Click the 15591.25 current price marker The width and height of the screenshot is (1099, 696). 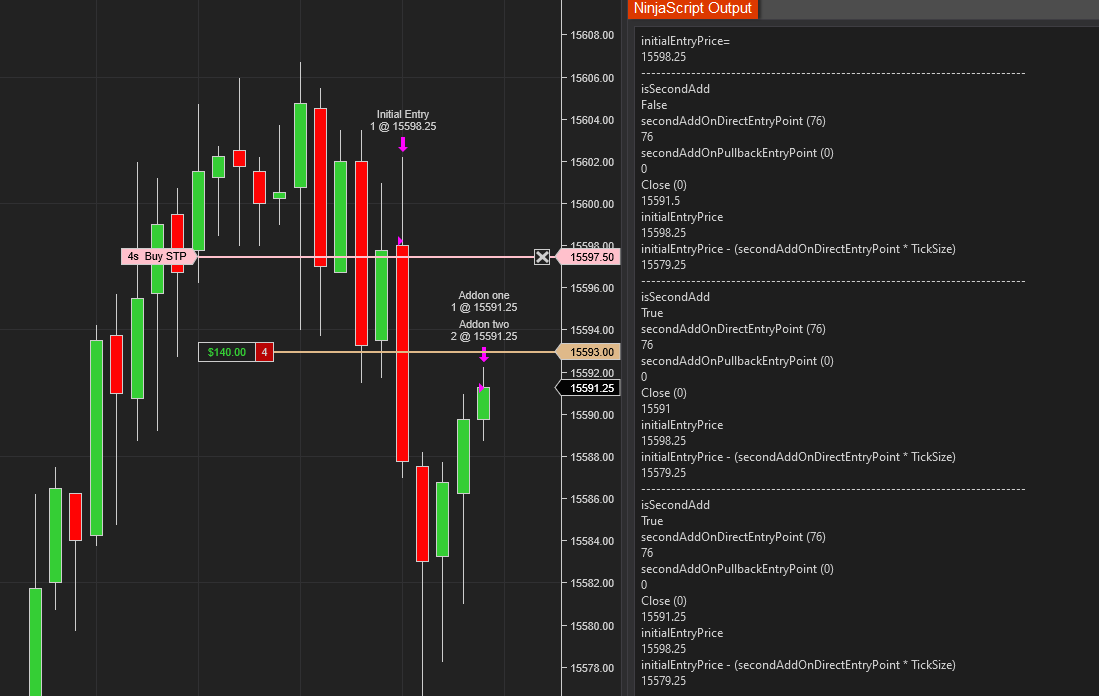588,388
